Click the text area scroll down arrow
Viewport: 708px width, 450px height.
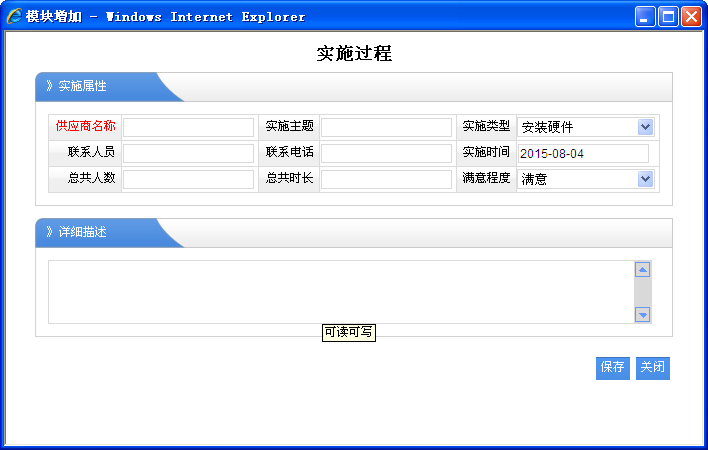[643, 314]
